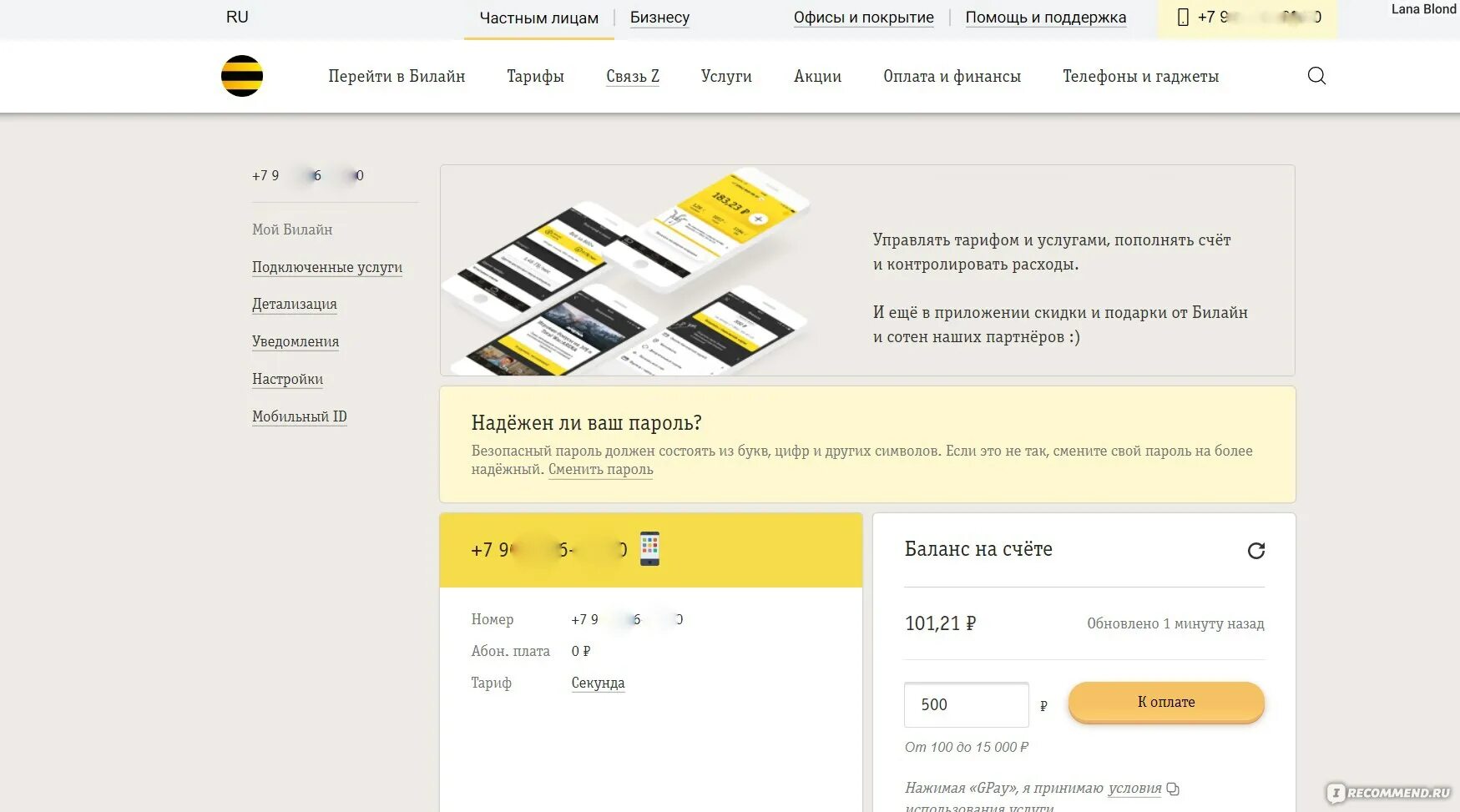Image resolution: width=1460 pixels, height=812 pixels.
Task: Click the Надёжен ли ваш пароль? heading
Action: [586, 423]
